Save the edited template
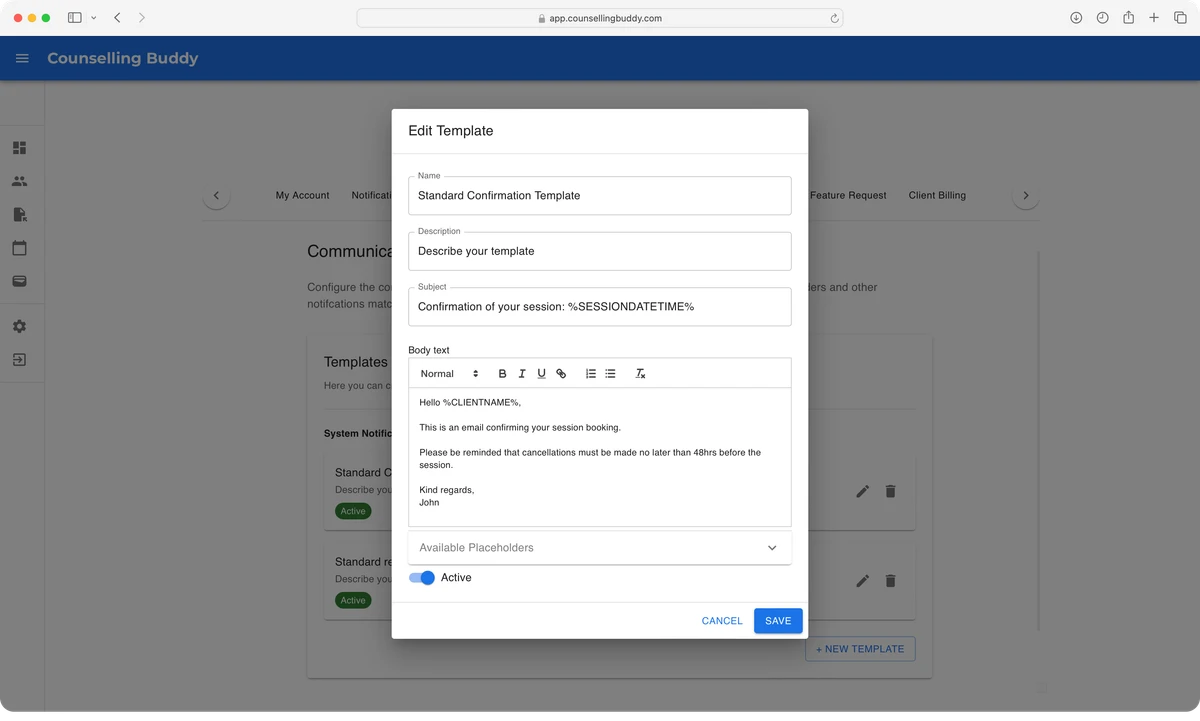1200x721 pixels. click(778, 621)
